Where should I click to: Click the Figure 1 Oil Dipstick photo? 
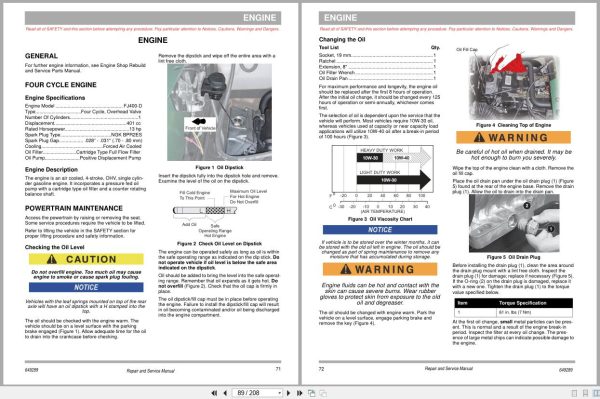pyautogui.click(x=219, y=112)
